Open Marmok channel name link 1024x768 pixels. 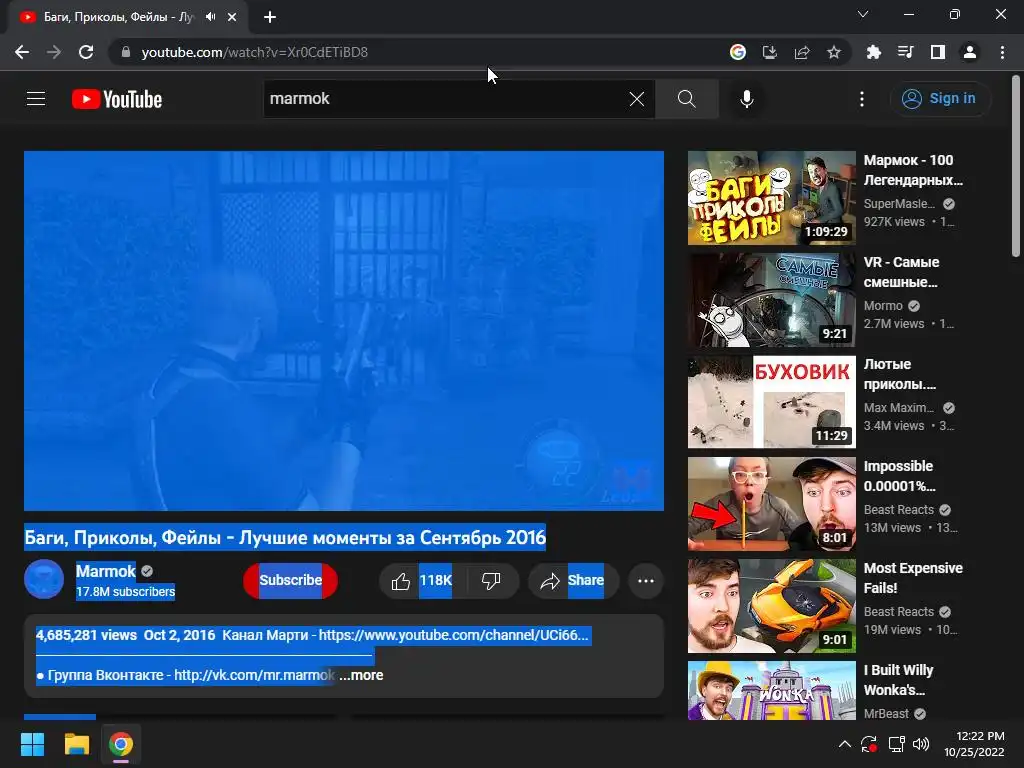(x=106, y=571)
